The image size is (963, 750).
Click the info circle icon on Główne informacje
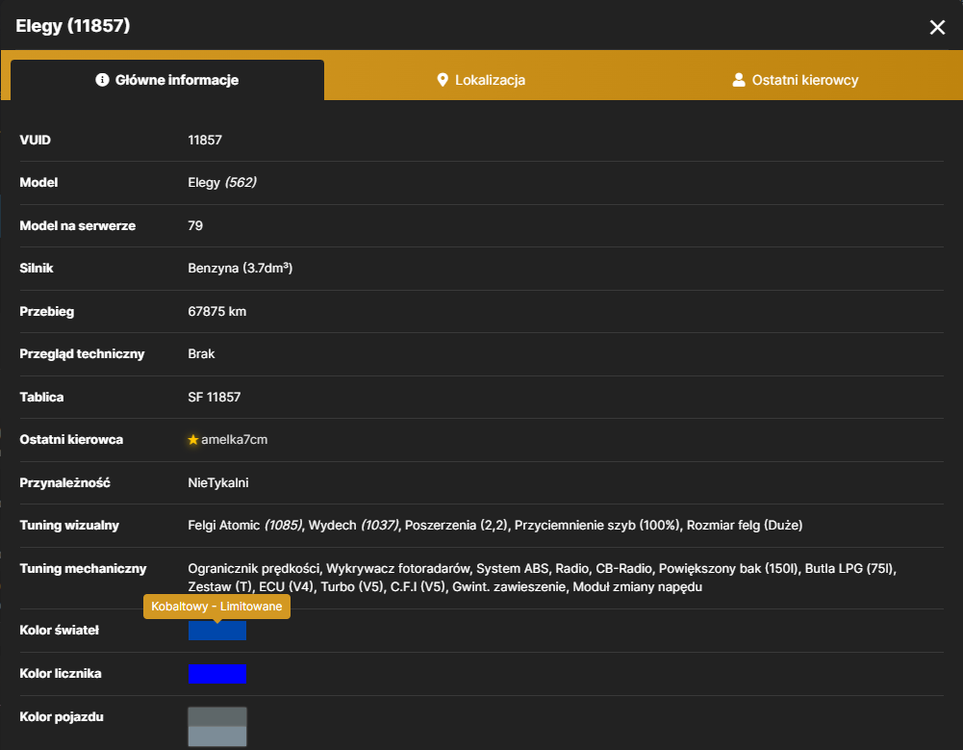point(102,80)
